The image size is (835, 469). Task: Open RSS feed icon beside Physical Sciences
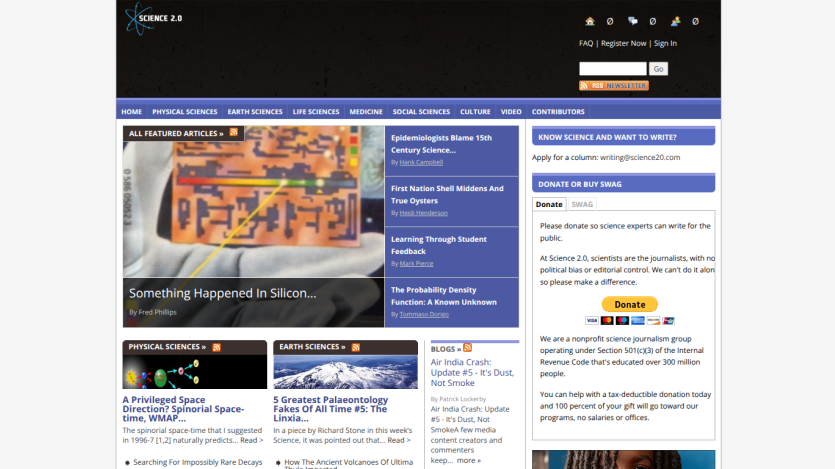[x=216, y=347]
